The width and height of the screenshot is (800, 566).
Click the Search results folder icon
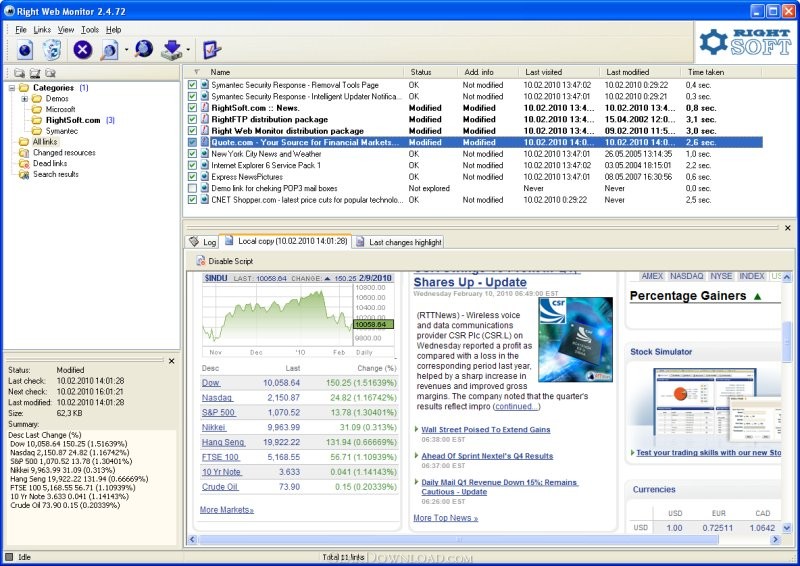[23, 175]
